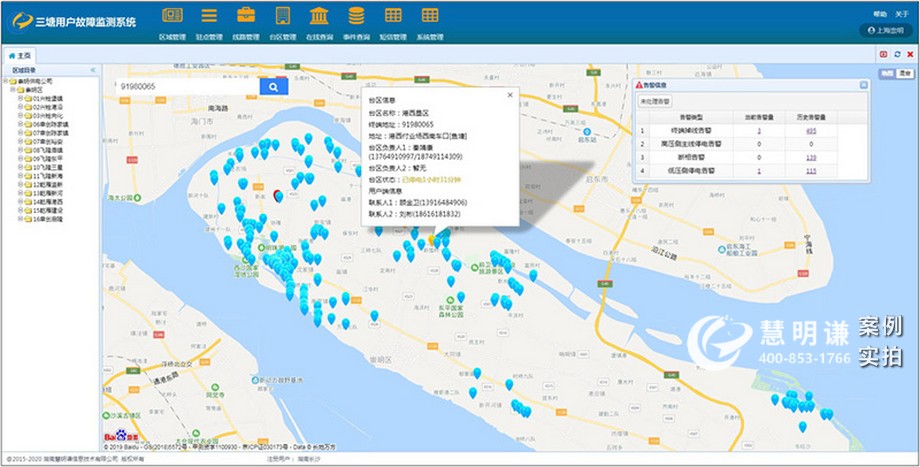Switch map to 地图 view
The height and width of the screenshot is (467, 920).
tap(886, 74)
